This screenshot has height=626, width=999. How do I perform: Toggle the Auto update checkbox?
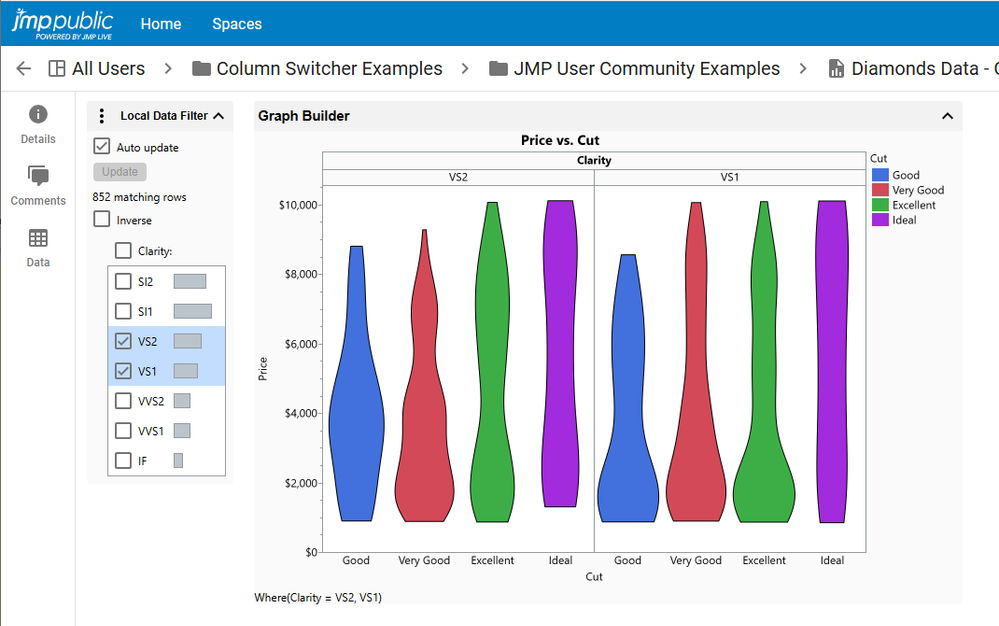point(102,147)
